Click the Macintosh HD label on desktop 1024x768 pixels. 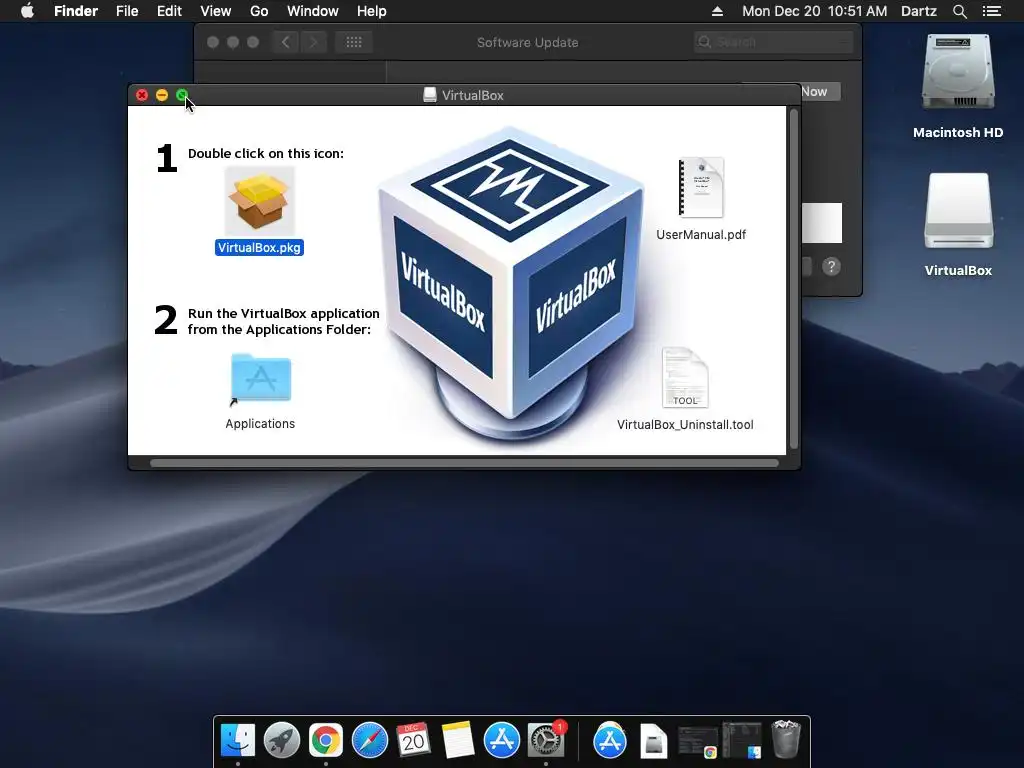pos(958,133)
